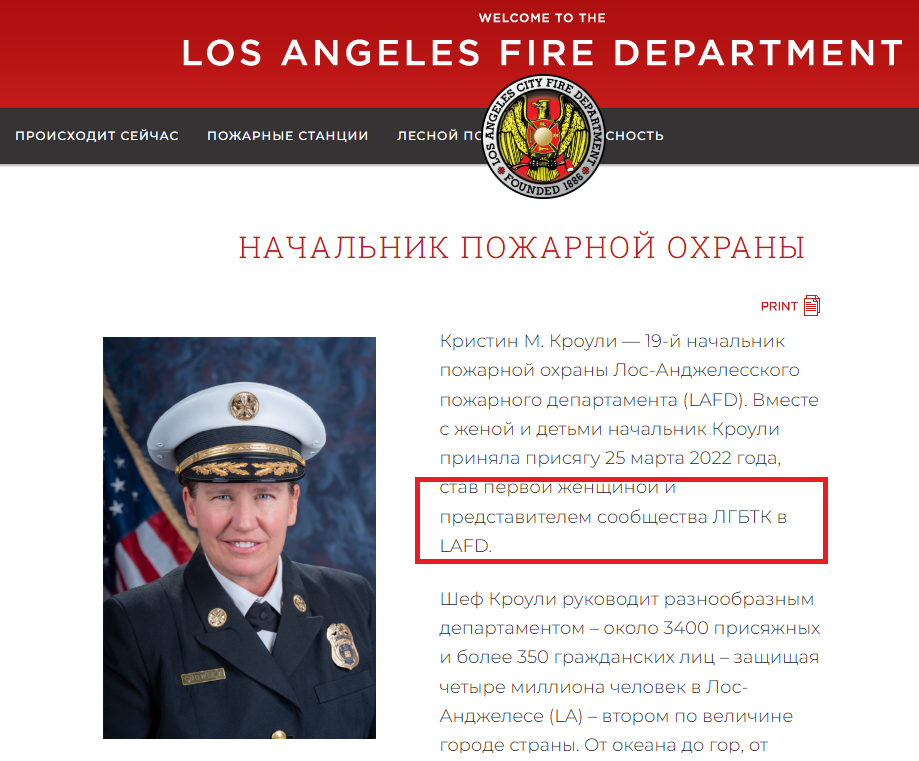This screenshot has width=919, height=761.
Task: Click the text 'и более 350 гражданских лиц'
Action: [577, 657]
